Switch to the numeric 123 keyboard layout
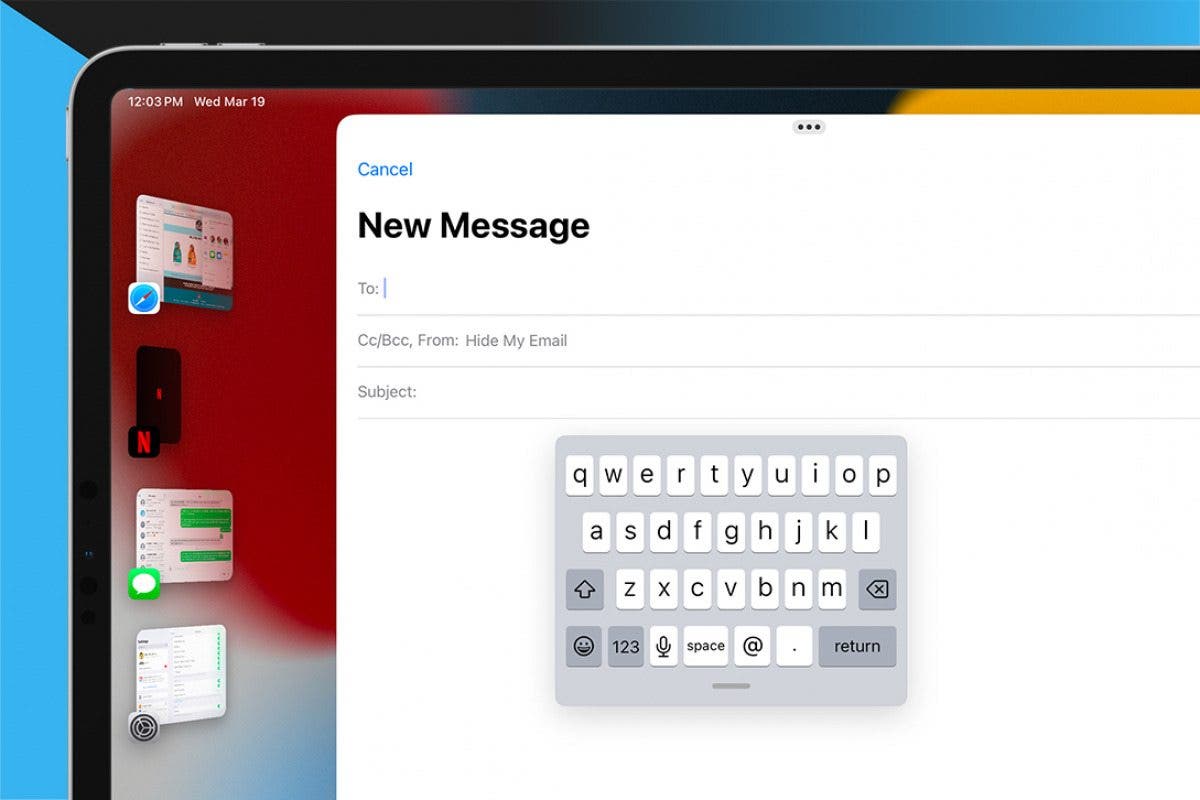Screen dimensions: 1200x800 [x=625, y=646]
